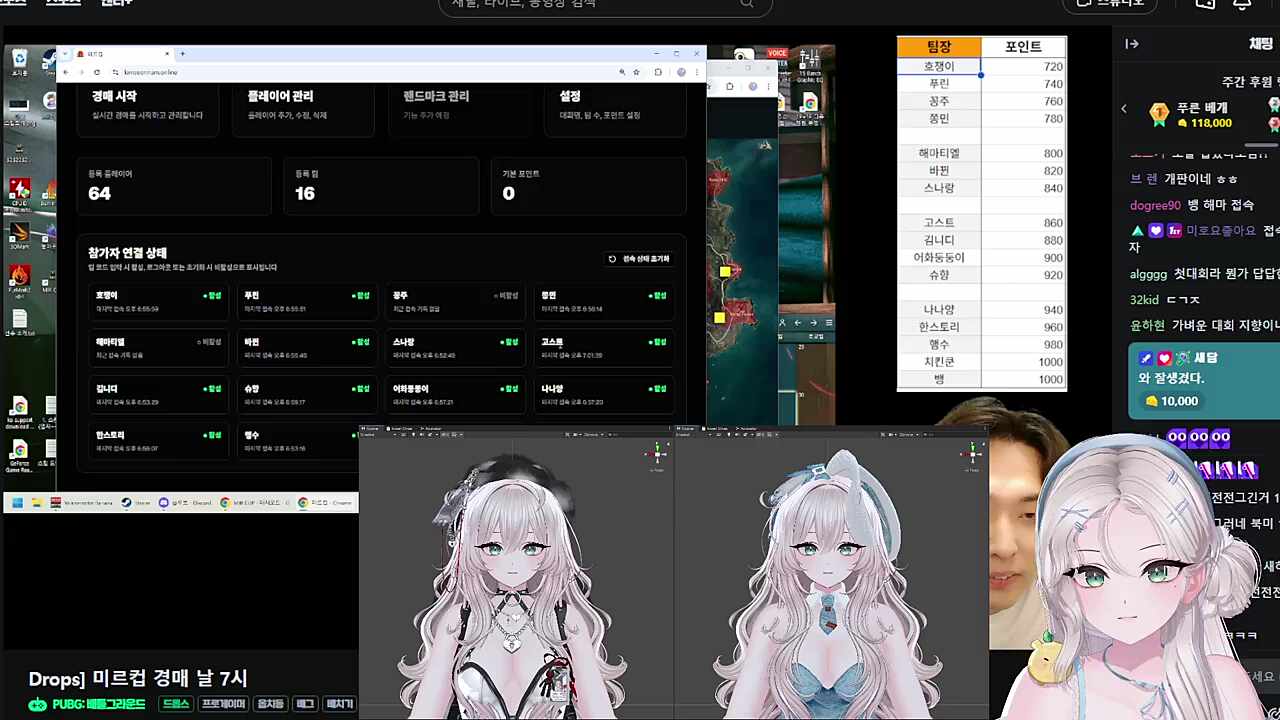Click the browser reload icon
Screen dimensions: 1280x720
pos(97,72)
